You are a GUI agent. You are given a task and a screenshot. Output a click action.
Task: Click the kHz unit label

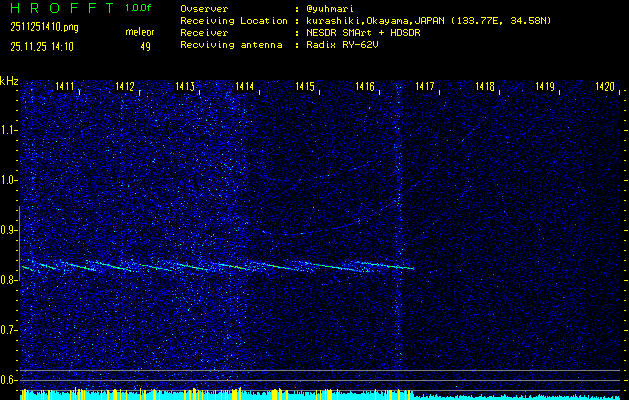point(9,82)
